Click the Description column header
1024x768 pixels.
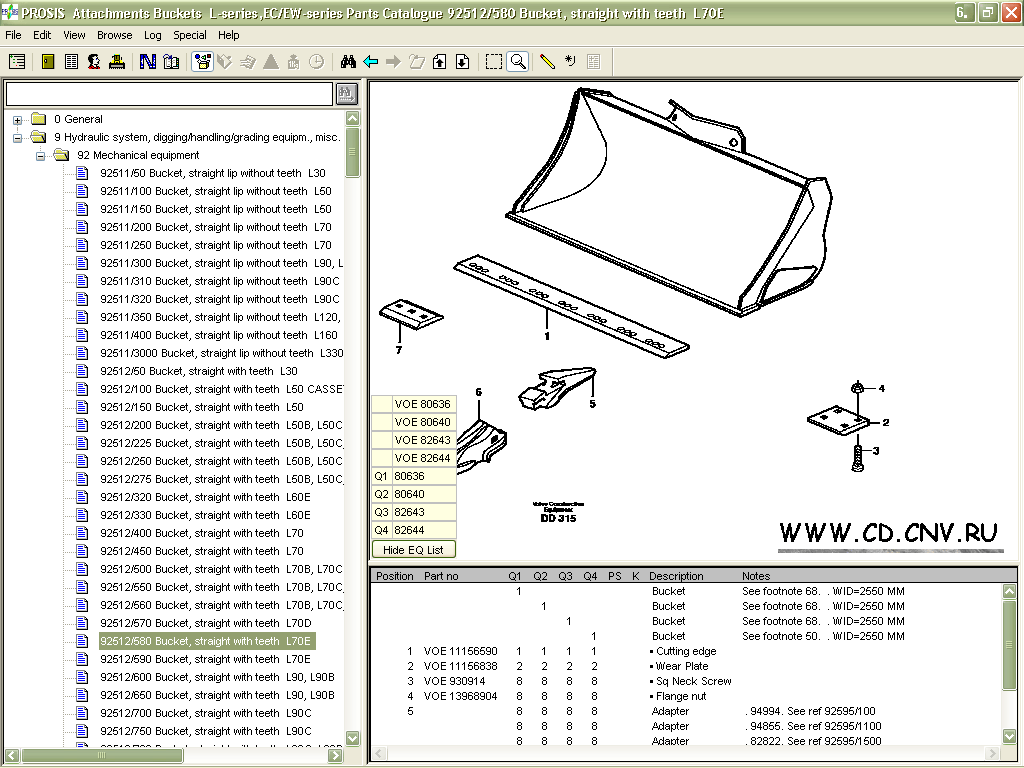click(x=676, y=576)
